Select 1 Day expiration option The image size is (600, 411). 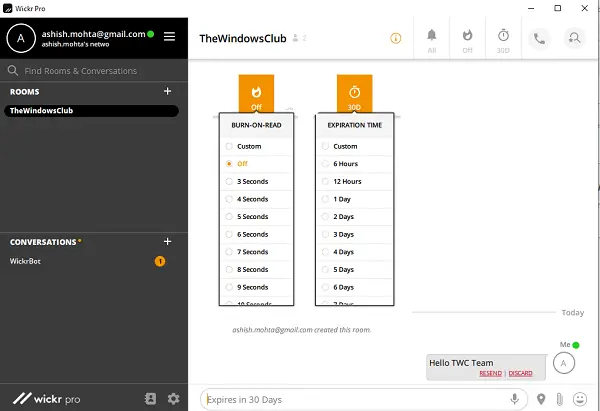pyautogui.click(x=354, y=199)
